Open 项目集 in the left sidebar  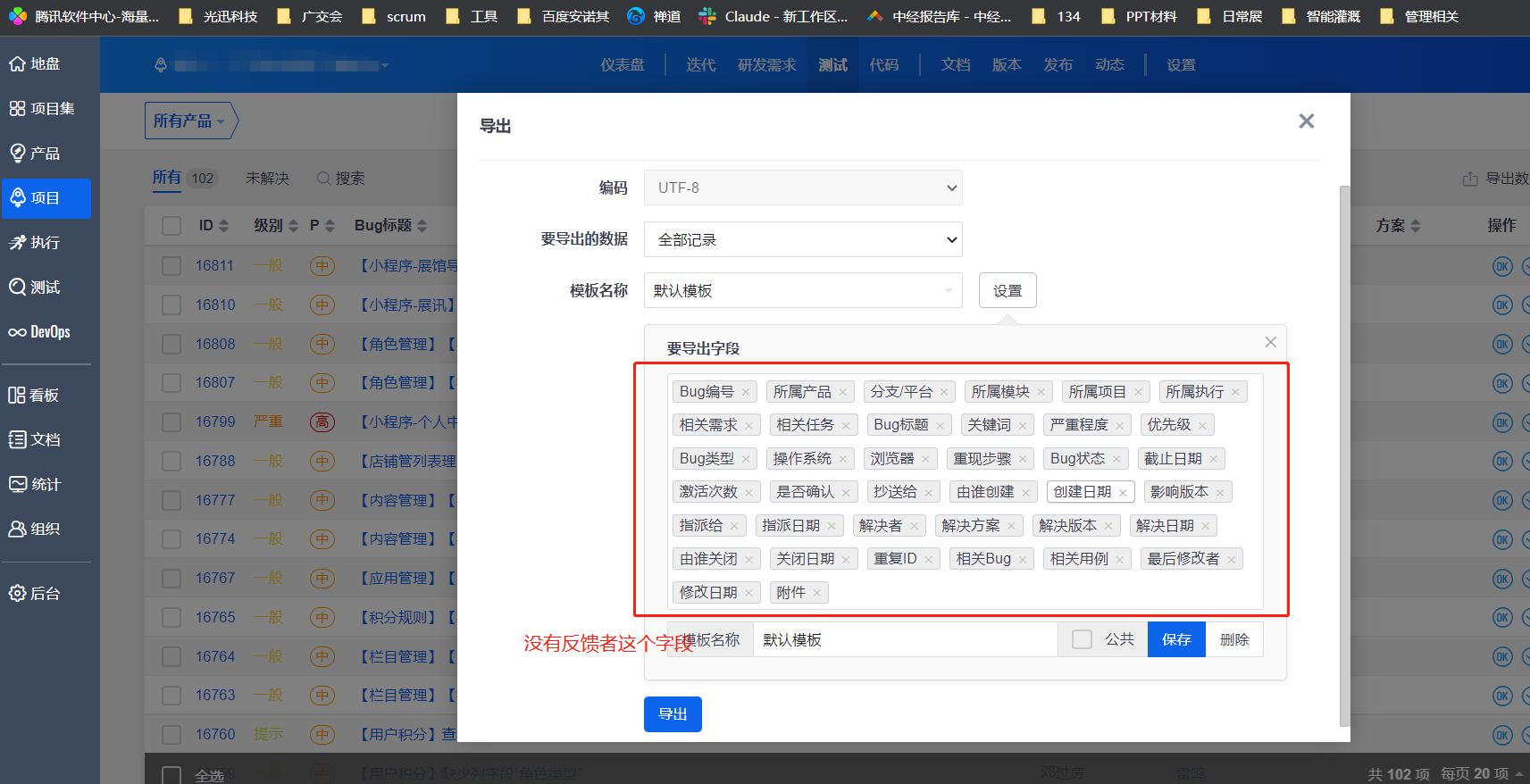click(18, 108)
